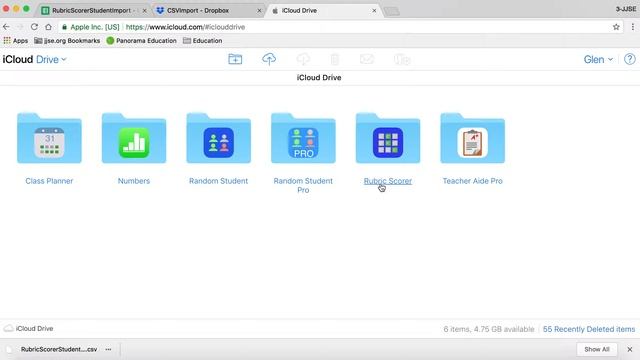
Task: Open the Random Student folder icon
Action: tap(218, 138)
